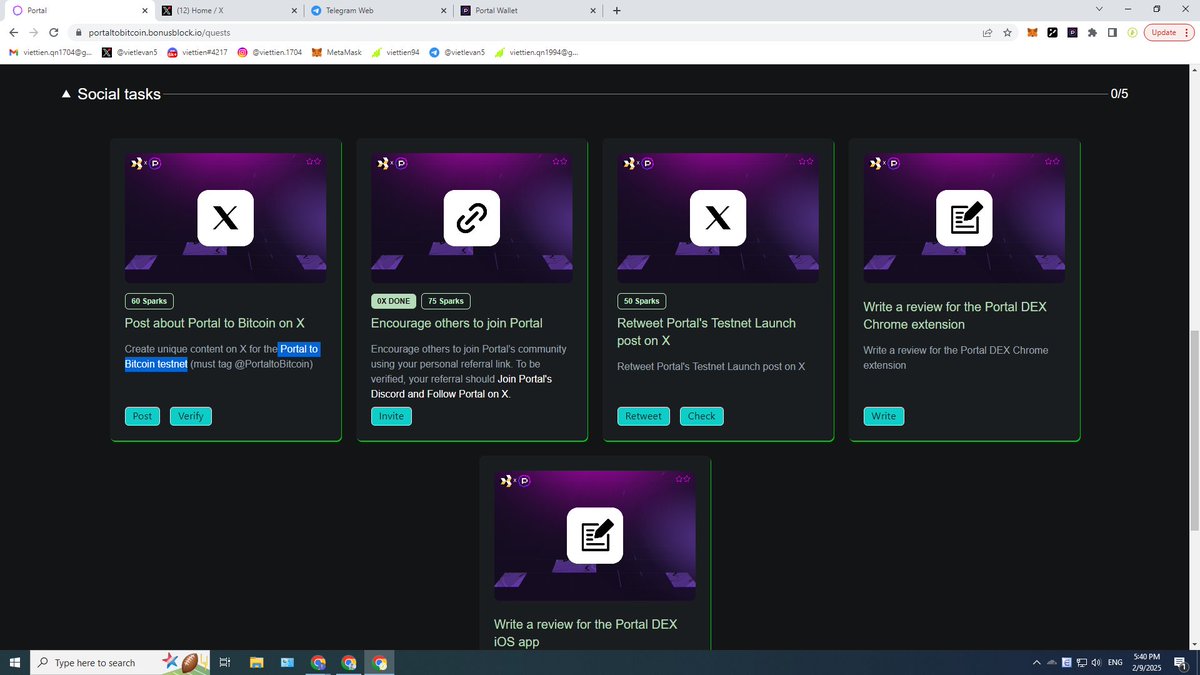The width and height of the screenshot is (1200, 675).
Task: Open the green profile avatar in toolbar
Action: 1133,32
